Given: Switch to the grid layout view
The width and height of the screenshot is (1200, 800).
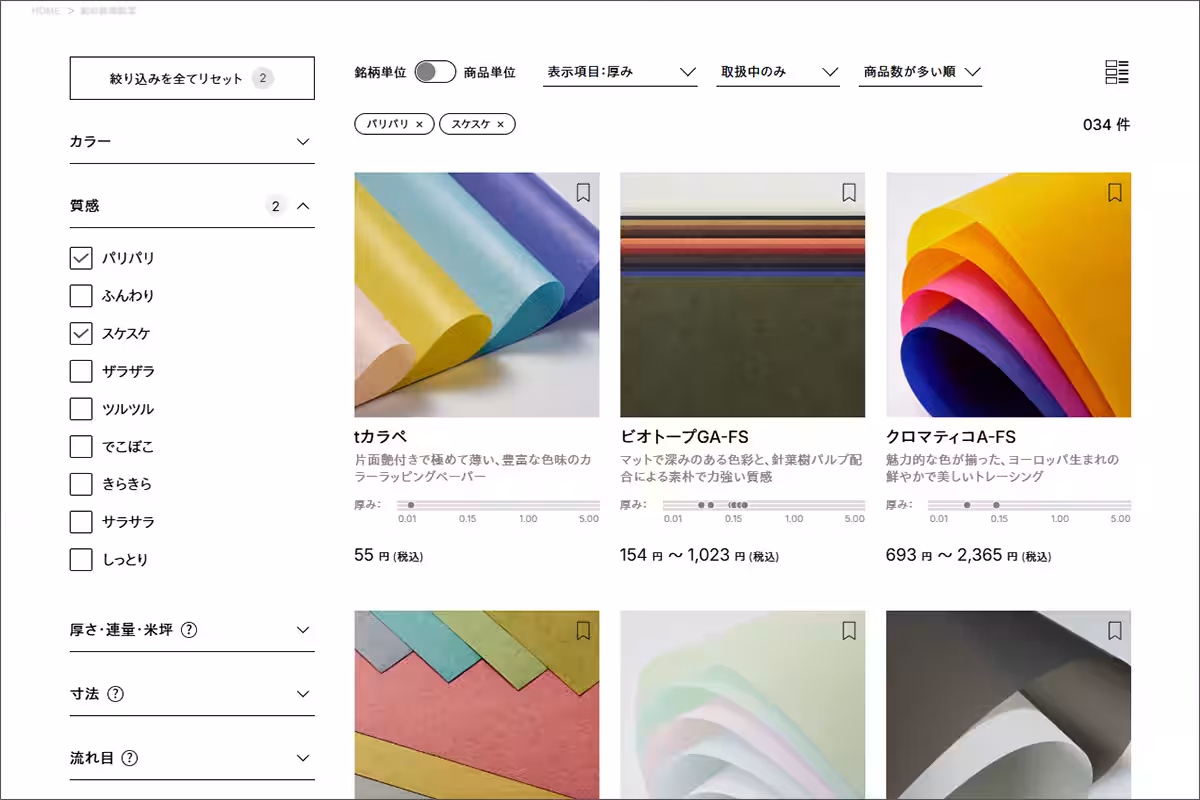Looking at the screenshot, I should coord(1118,71).
